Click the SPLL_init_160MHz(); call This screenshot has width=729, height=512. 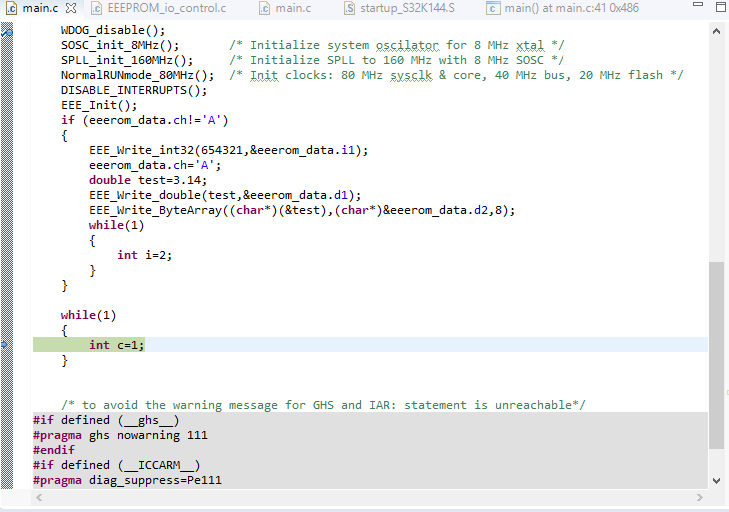coord(127,60)
